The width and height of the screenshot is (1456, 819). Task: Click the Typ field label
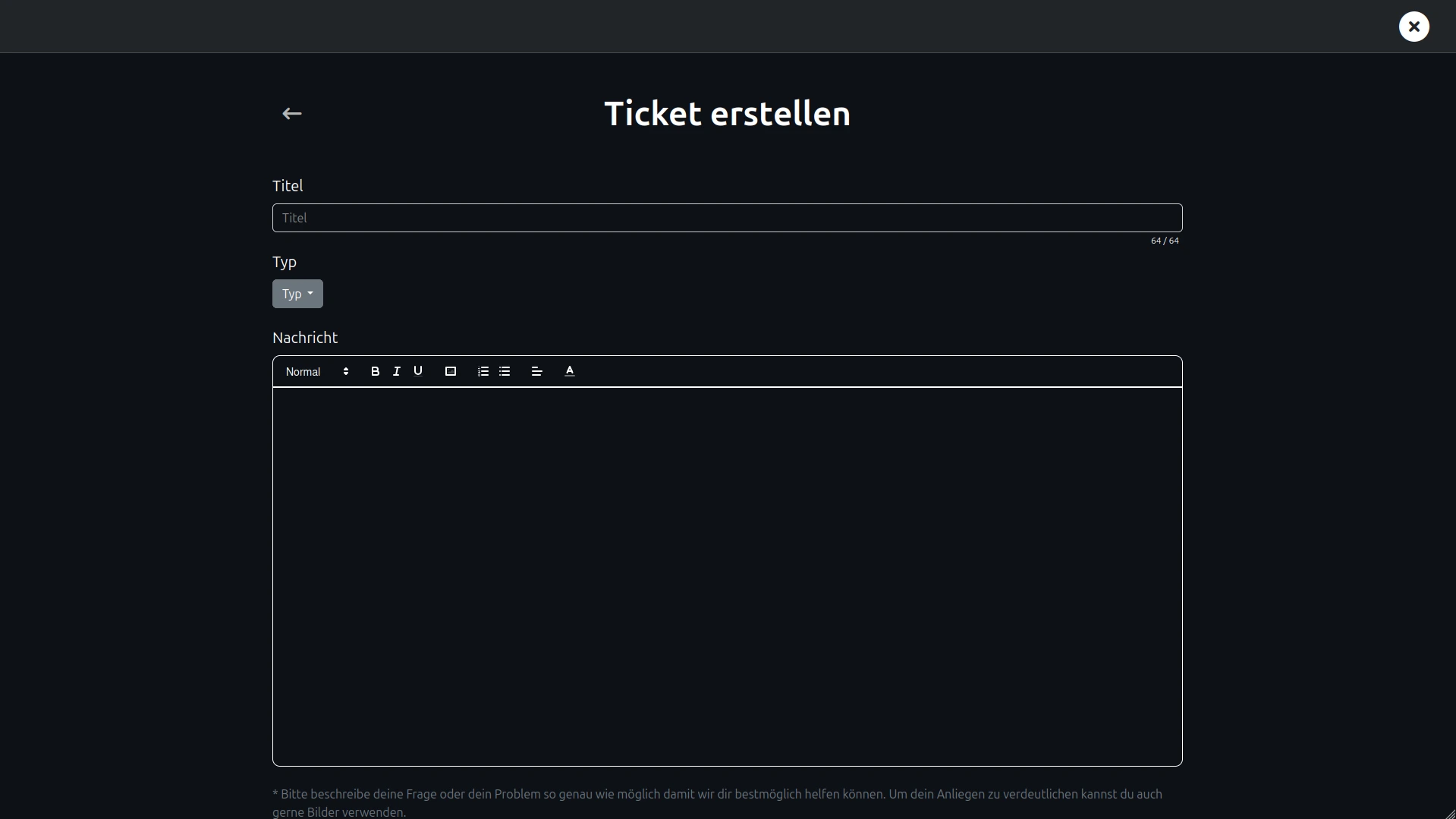tap(285, 262)
